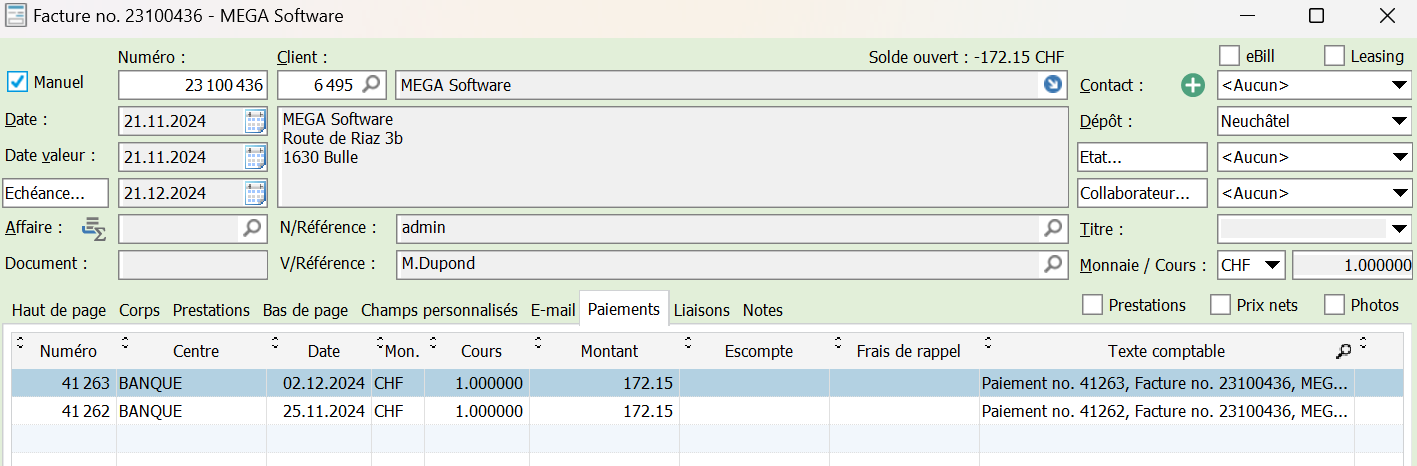Open calendar picker for Date field
Viewport: 1417px width, 466px height.
(x=255, y=121)
